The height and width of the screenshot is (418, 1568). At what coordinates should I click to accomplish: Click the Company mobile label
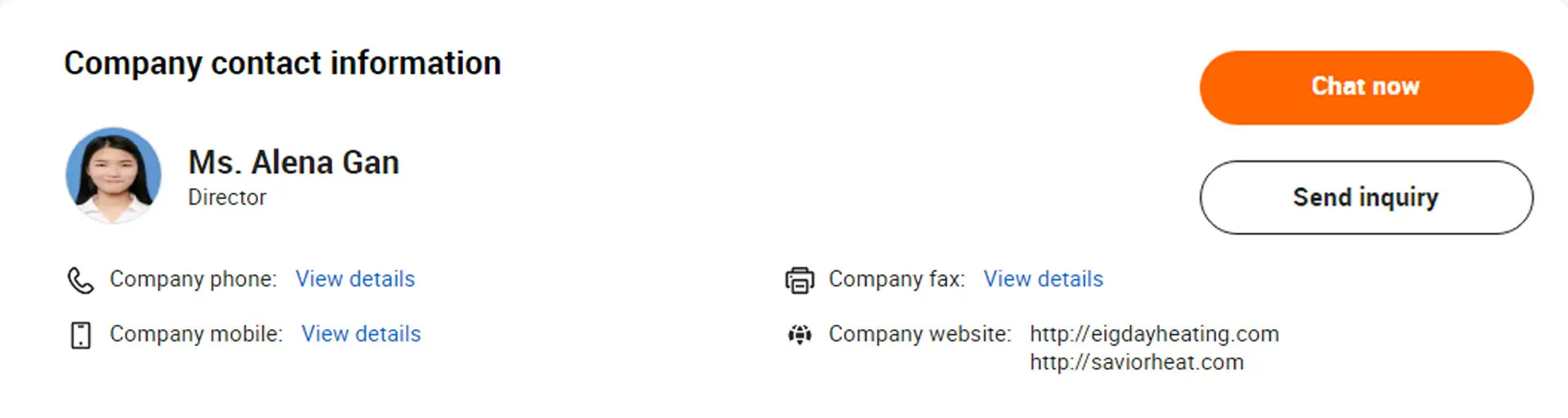196,334
